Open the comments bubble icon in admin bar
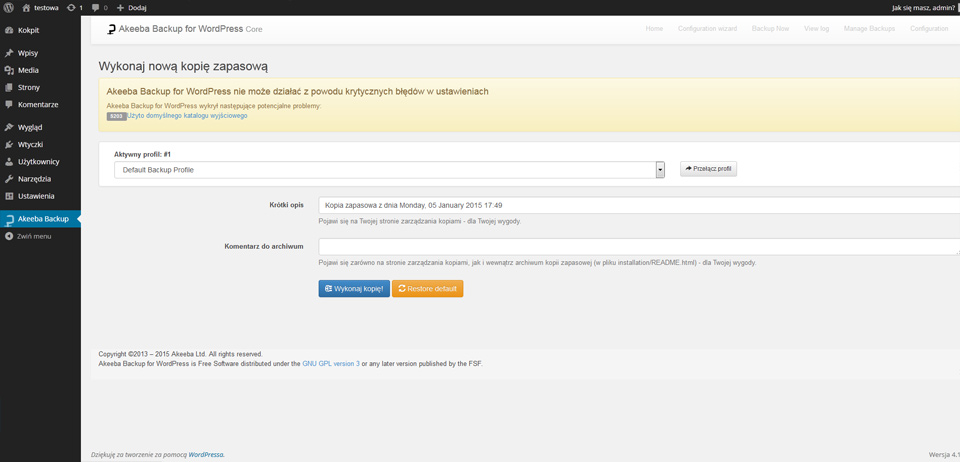Image resolution: width=960 pixels, height=462 pixels. click(x=96, y=8)
